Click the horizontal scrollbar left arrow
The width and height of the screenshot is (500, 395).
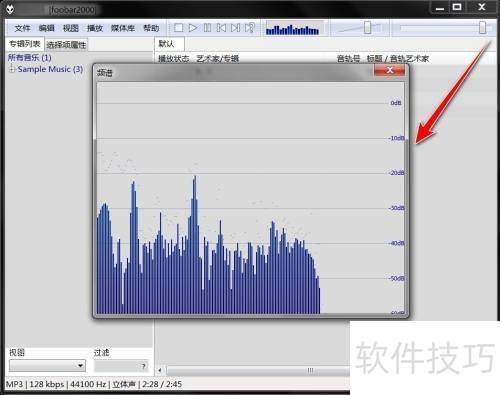pos(160,370)
